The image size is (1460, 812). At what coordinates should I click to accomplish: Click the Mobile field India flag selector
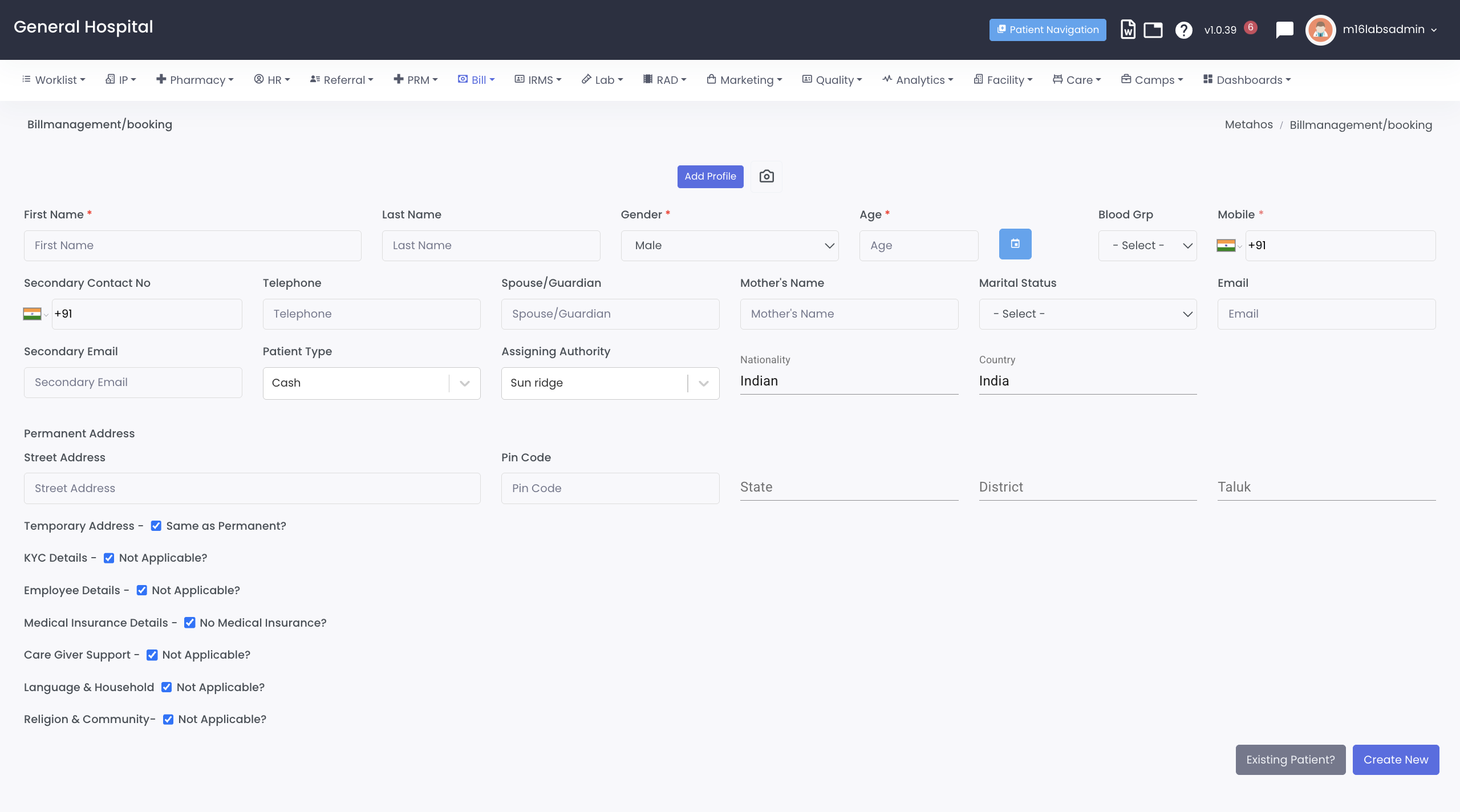click(x=1228, y=246)
